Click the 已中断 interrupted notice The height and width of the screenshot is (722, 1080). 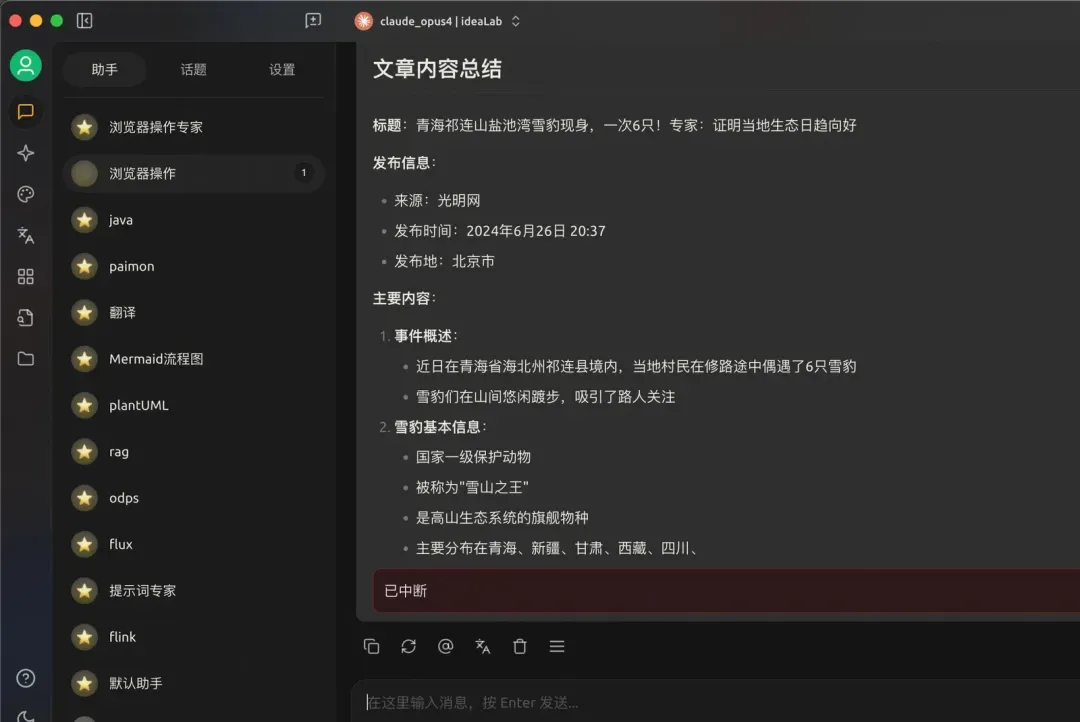click(x=727, y=590)
